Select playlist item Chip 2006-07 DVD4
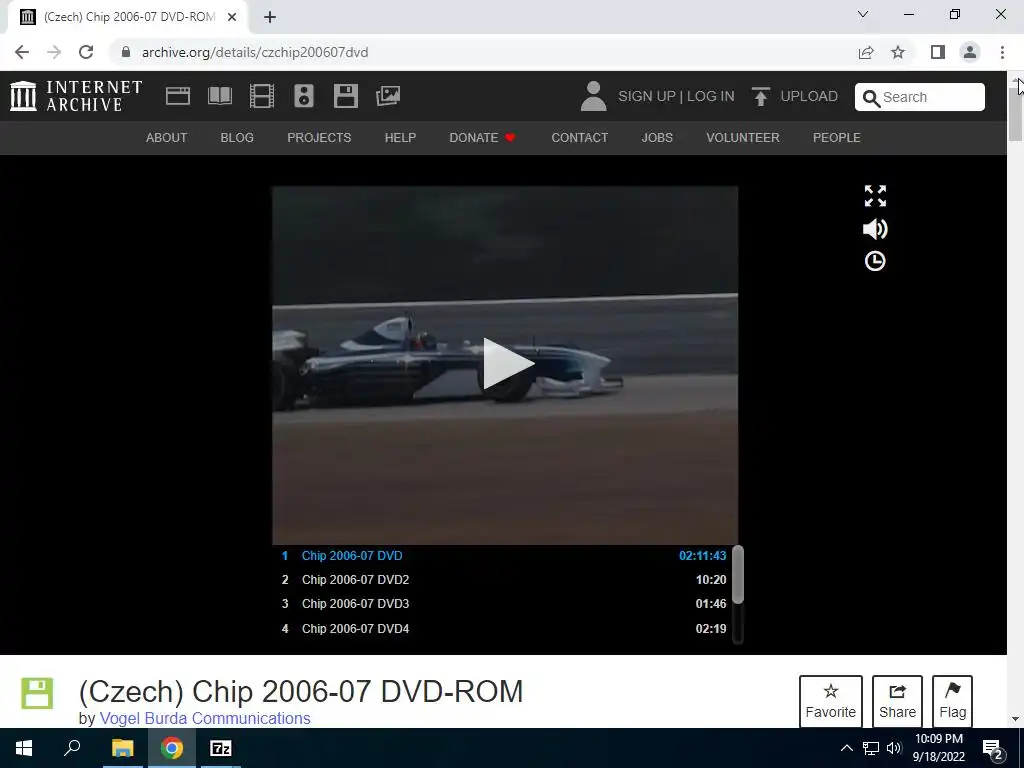The image size is (1024, 768). (x=504, y=629)
